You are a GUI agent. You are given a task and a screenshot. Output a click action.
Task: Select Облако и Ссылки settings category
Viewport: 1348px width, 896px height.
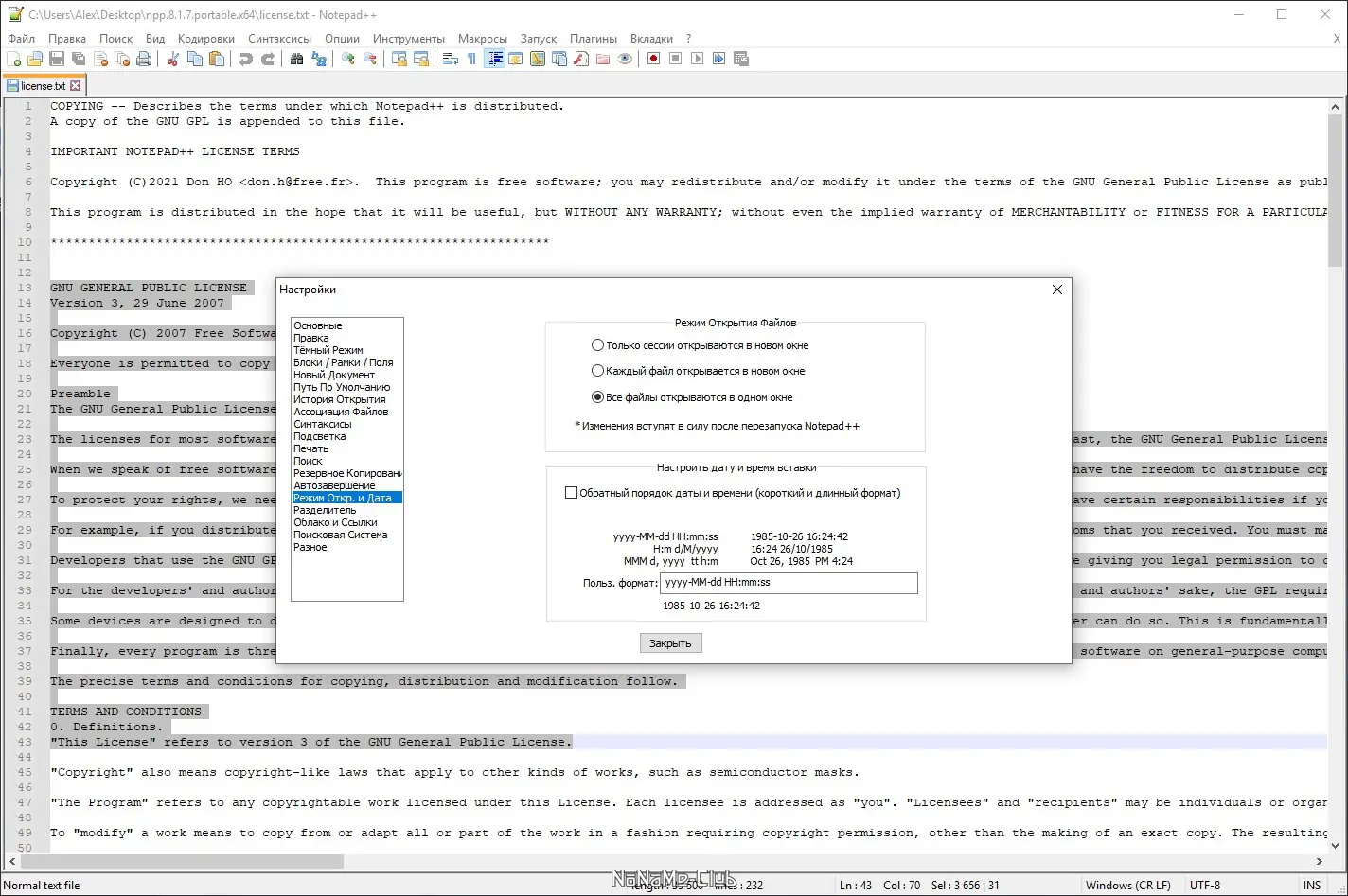[335, 522]
